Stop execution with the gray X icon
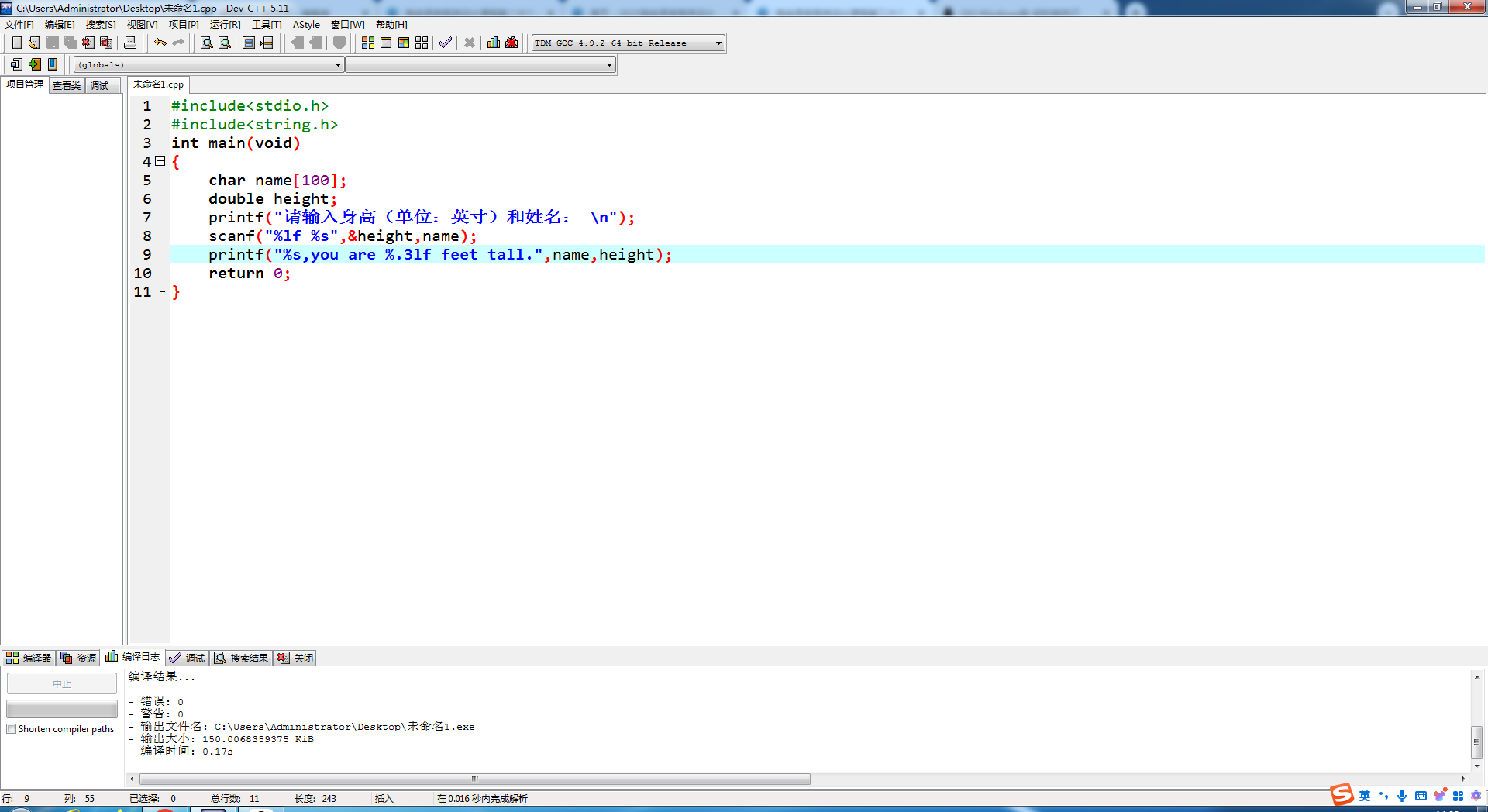1488x812 pixels. click(470, 43)
